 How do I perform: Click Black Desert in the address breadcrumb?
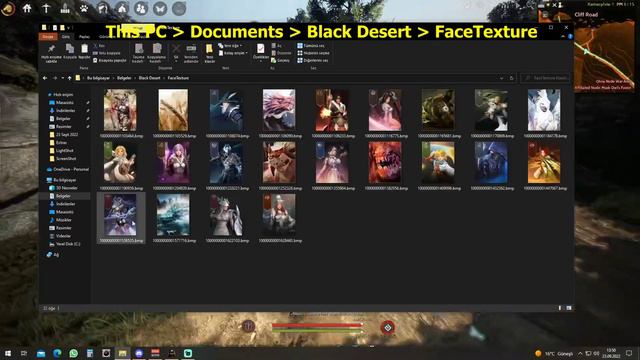[149, 78]
